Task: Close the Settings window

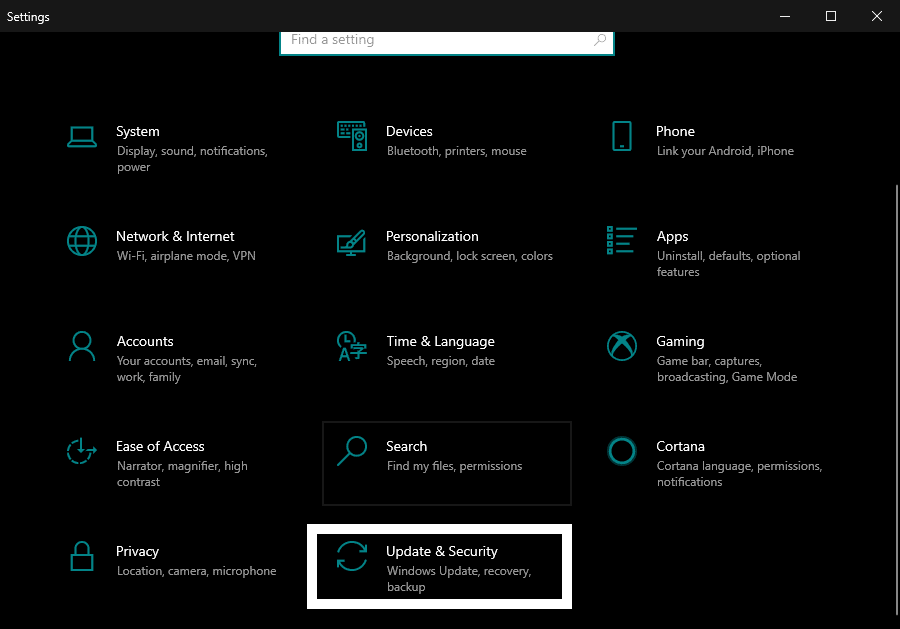Action: click(x=876, y=16)
